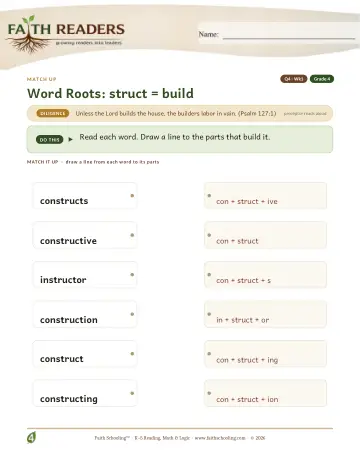Click the 'constructs' word card

(x=85, y=196)
